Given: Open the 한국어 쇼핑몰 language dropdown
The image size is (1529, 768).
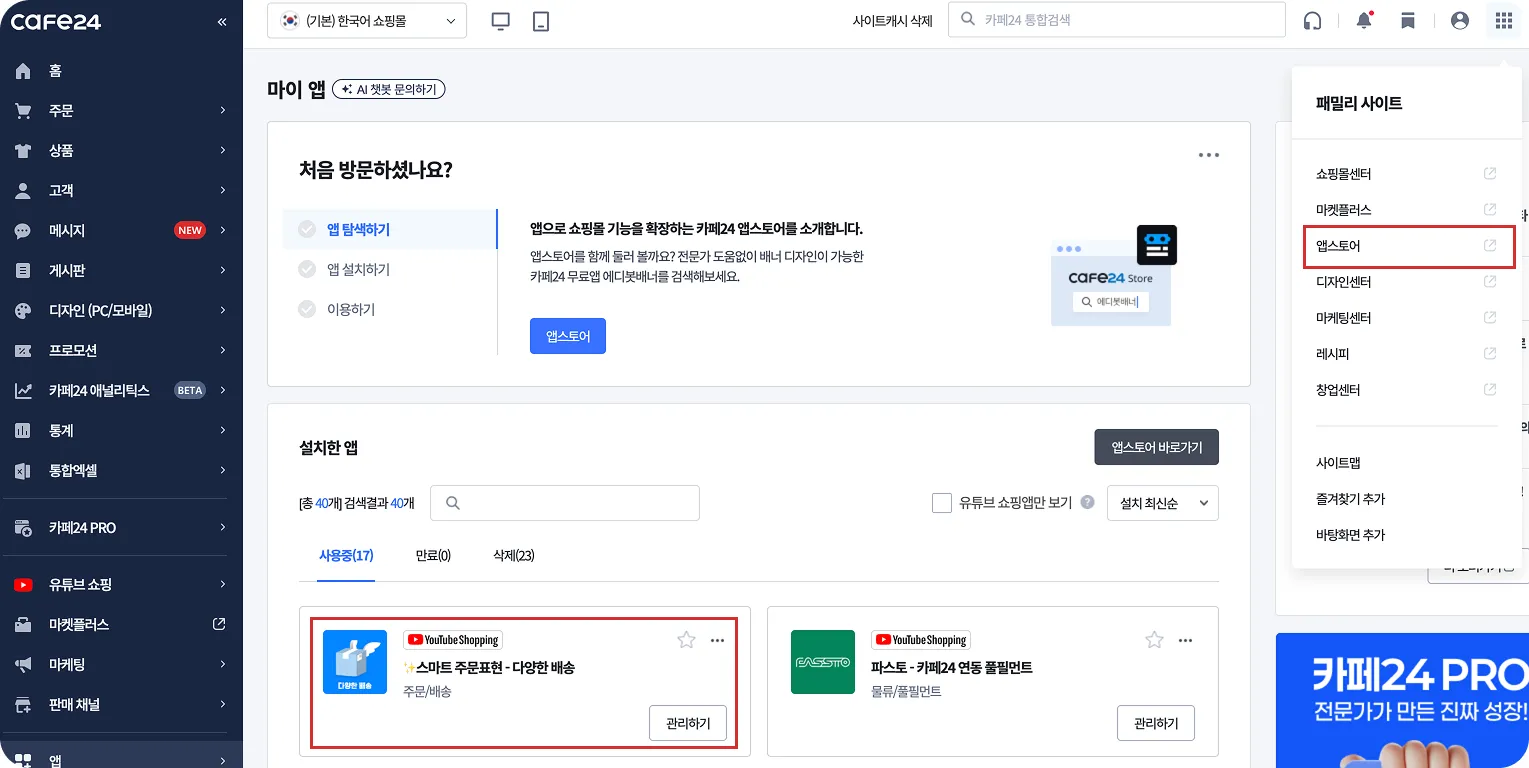Looking at the screenshot, I should point(367,21).
